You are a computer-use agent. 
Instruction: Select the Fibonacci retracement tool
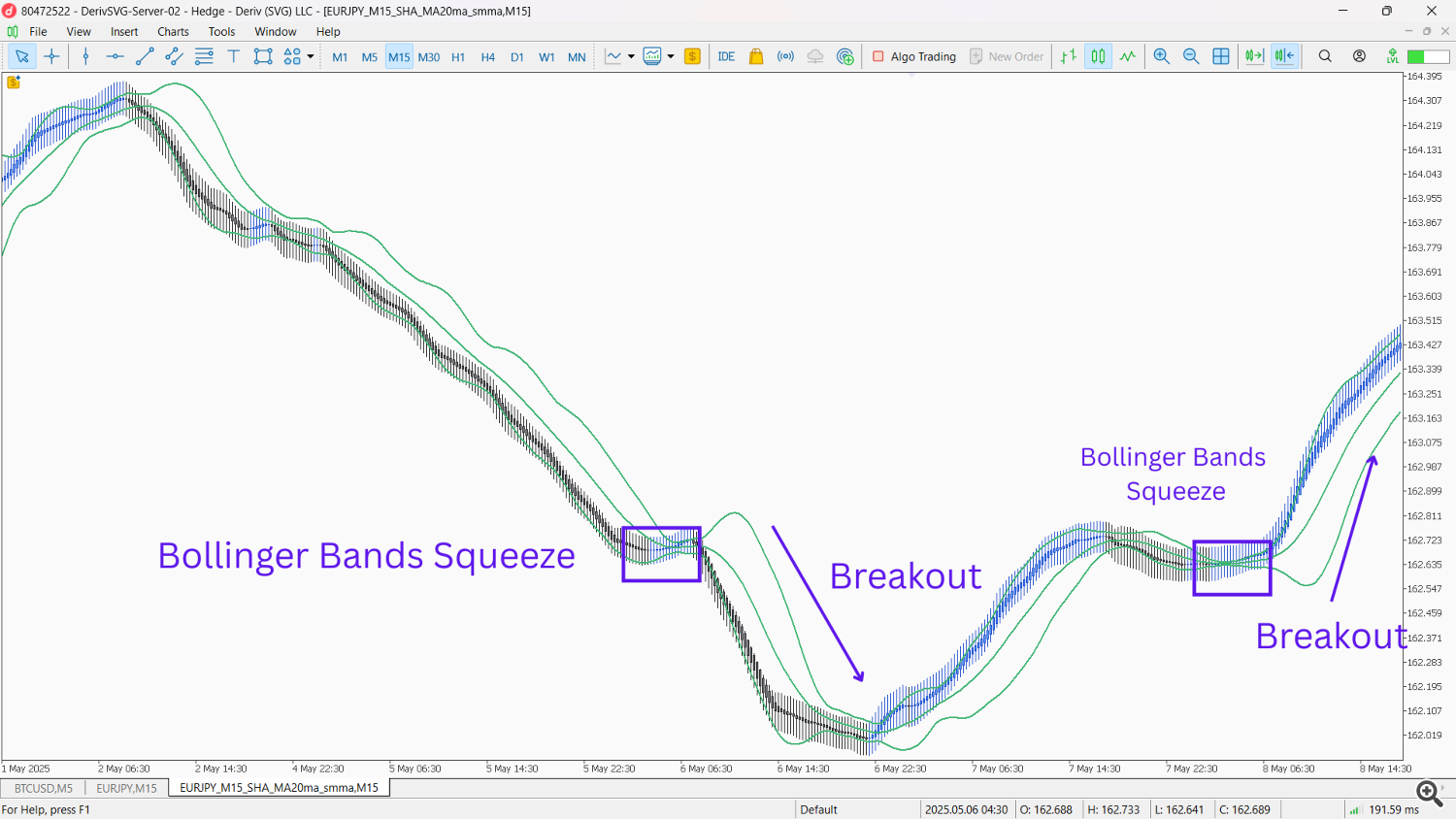pyautogui.click(x=204, y=56)
